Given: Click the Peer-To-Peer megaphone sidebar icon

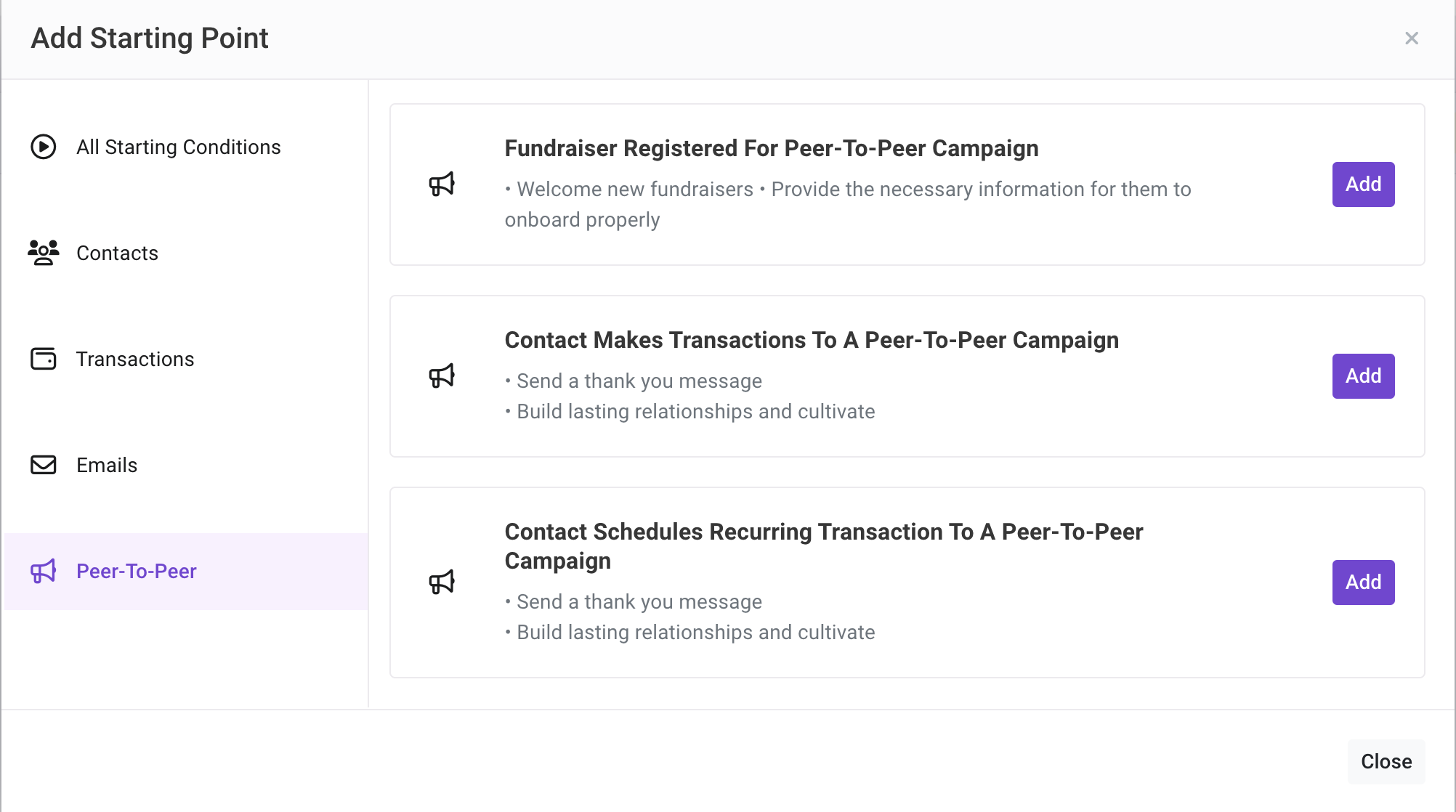Looking at the screenshot, I should point(44,572).
